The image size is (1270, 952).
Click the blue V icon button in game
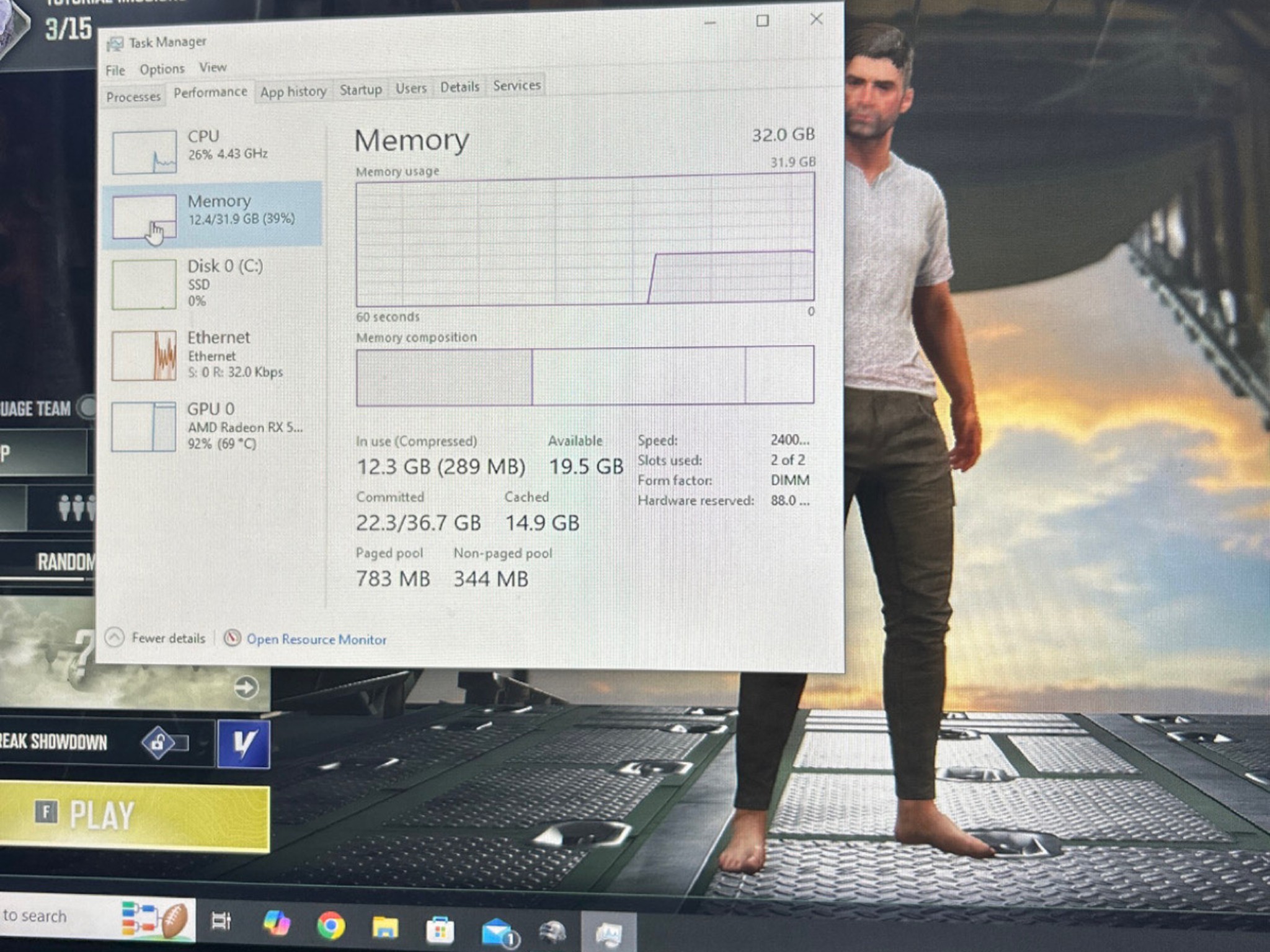pyautogui.click(x=244, y=744)
